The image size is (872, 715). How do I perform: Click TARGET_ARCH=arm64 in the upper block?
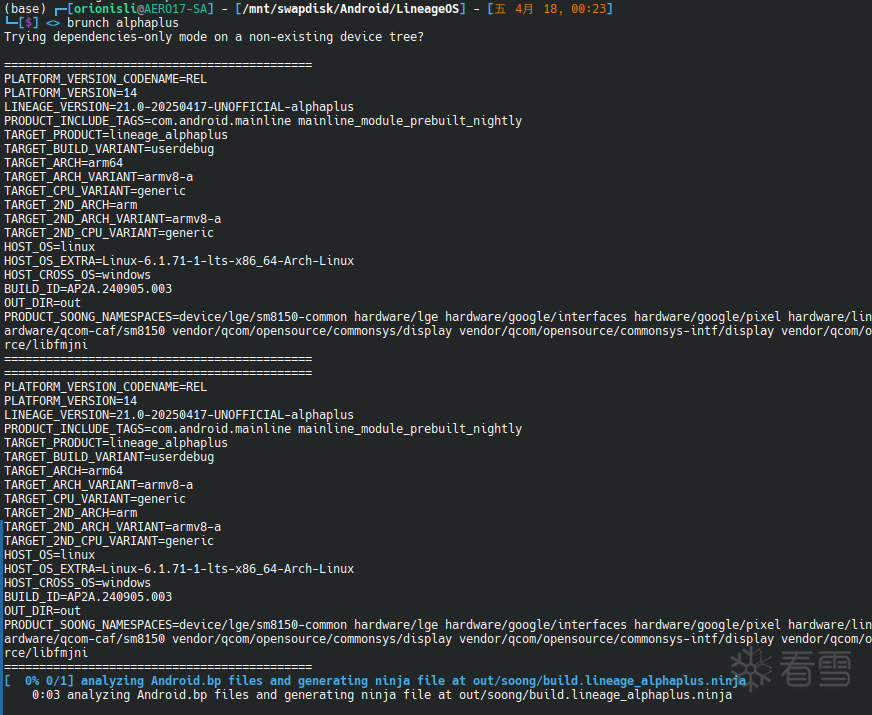coord(63,163)
